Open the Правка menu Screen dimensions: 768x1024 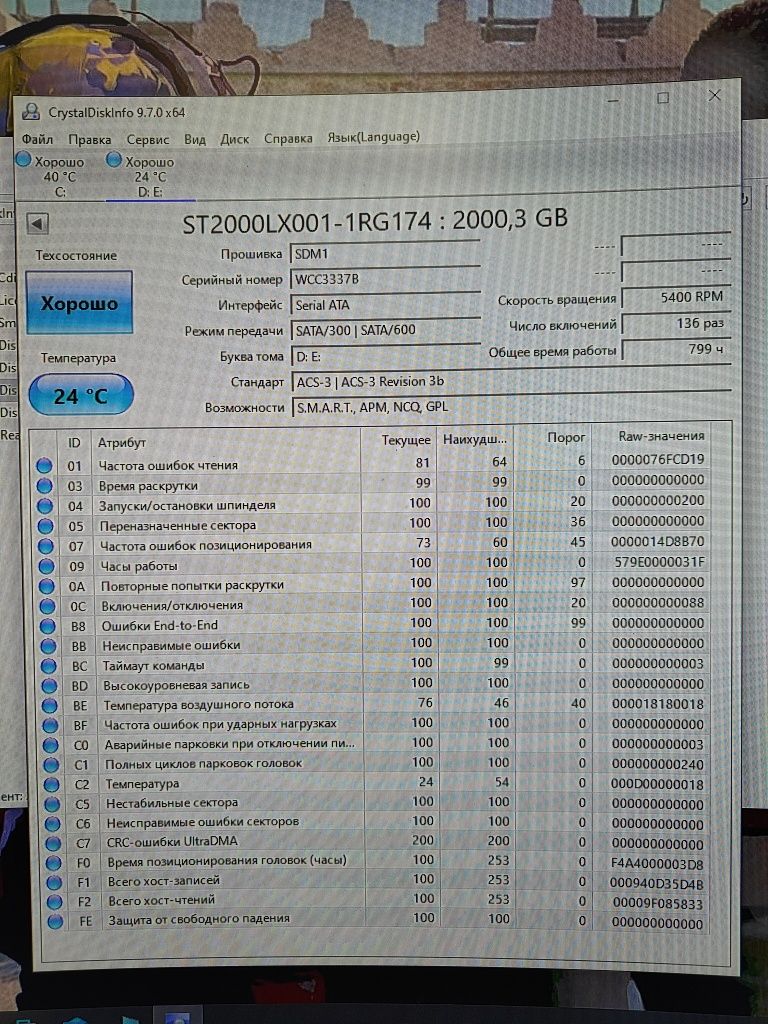[89, 139]
